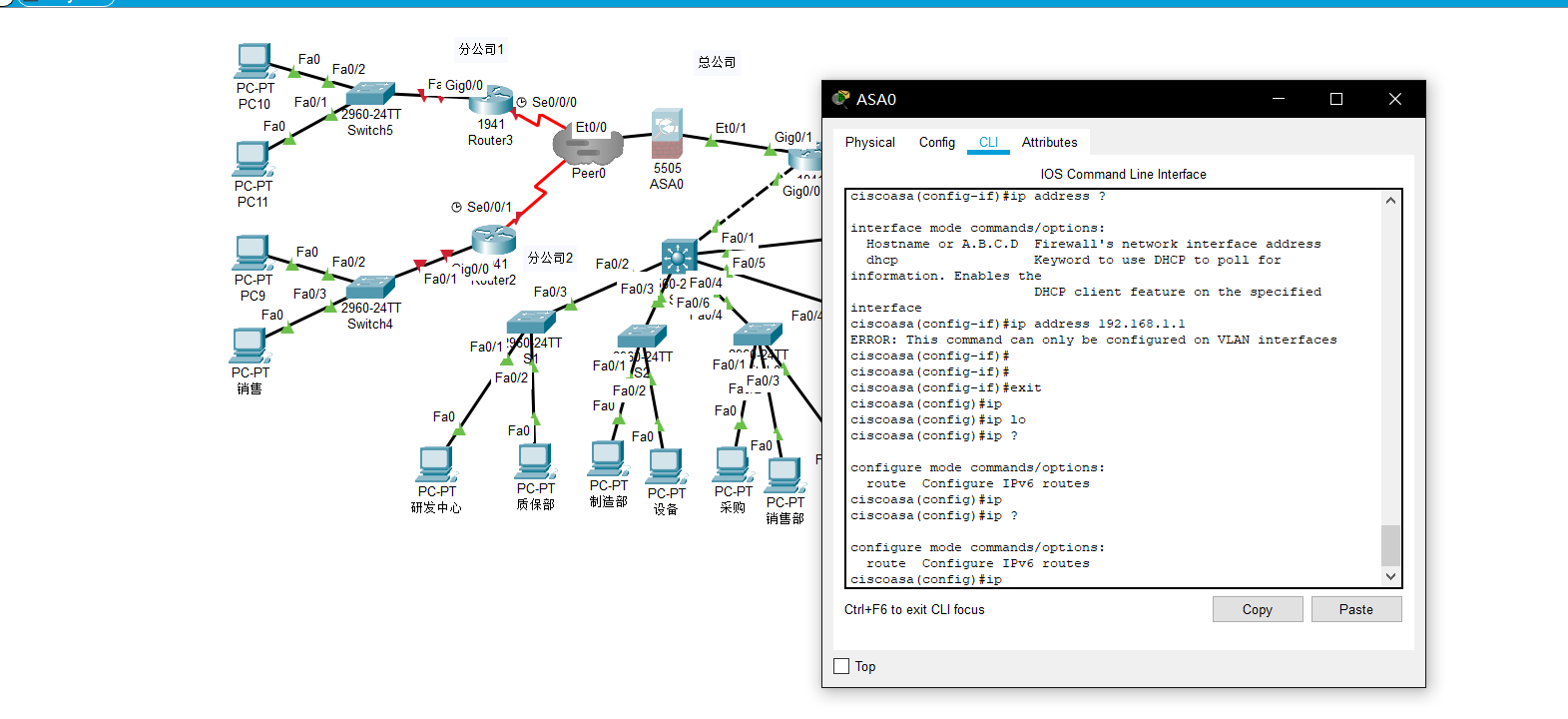The width and height of the screenshot is (1568, 719).
Task: Select the PC9 computer icon
Action: point(252,253)
